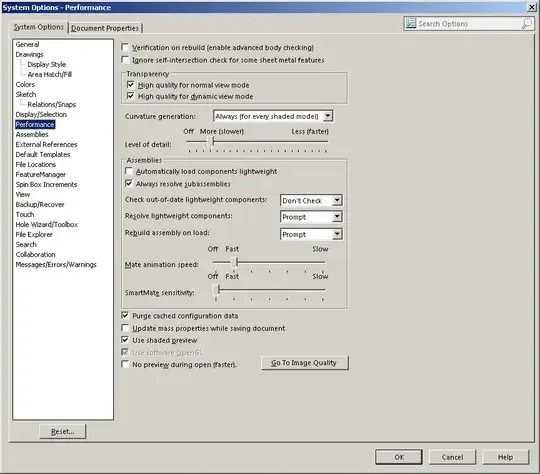Select Touch in the options tree
Image resolution: width=540 pixels, height=474 pixels.
tap(25, 214)
